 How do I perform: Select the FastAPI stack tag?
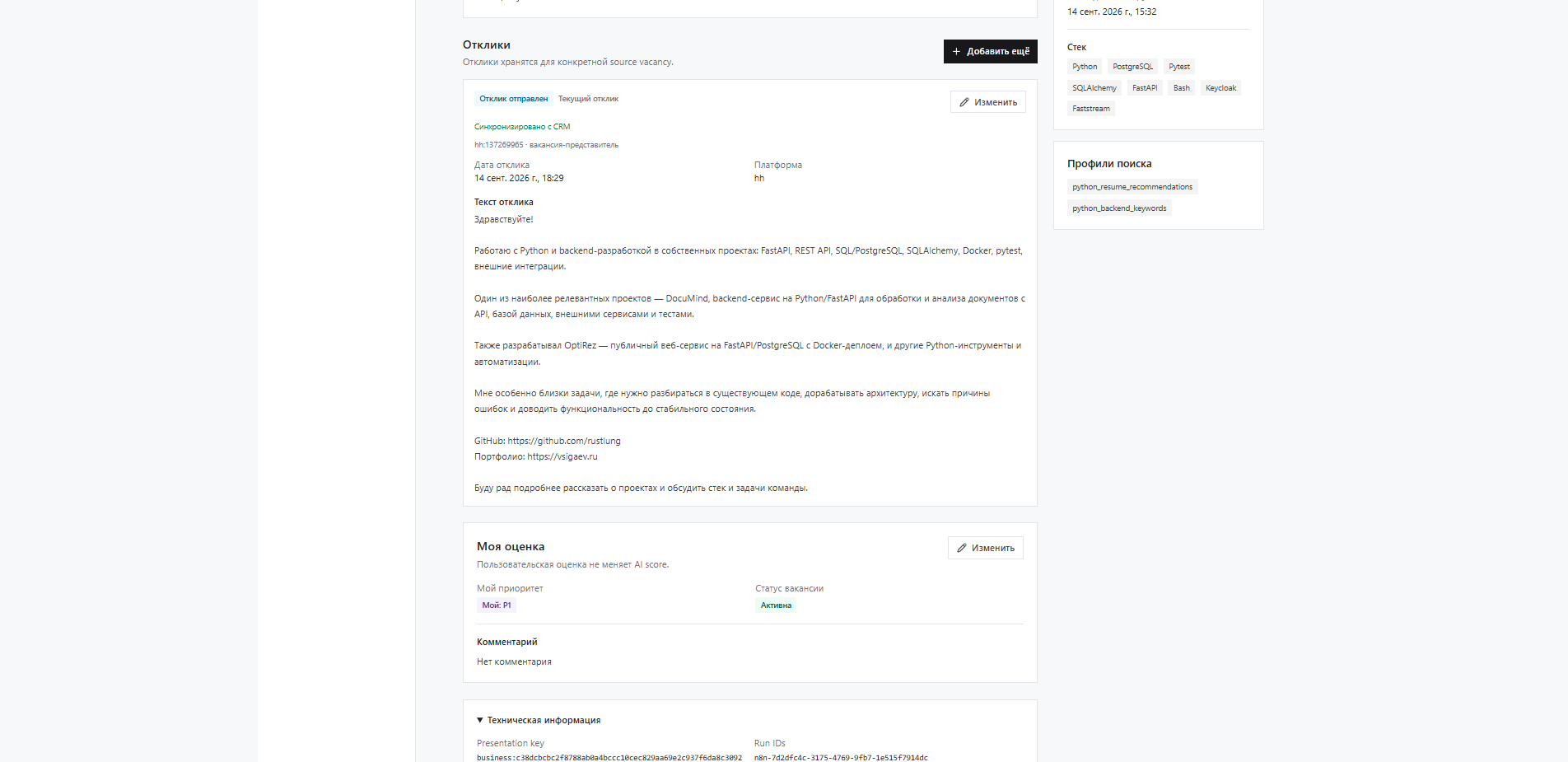click(x=1145, y=88)
